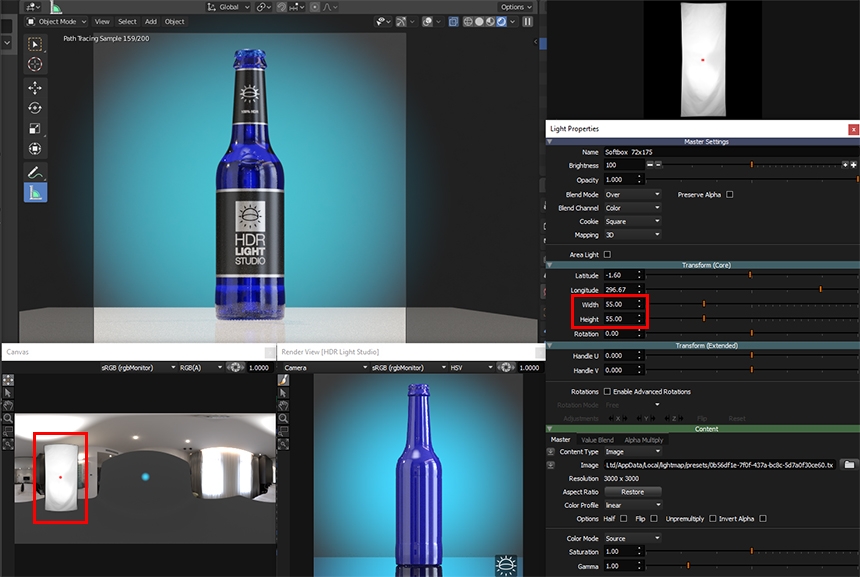Collapse the Content section
Viewport: 860px width, 577px height.
[x=550, y=429]
